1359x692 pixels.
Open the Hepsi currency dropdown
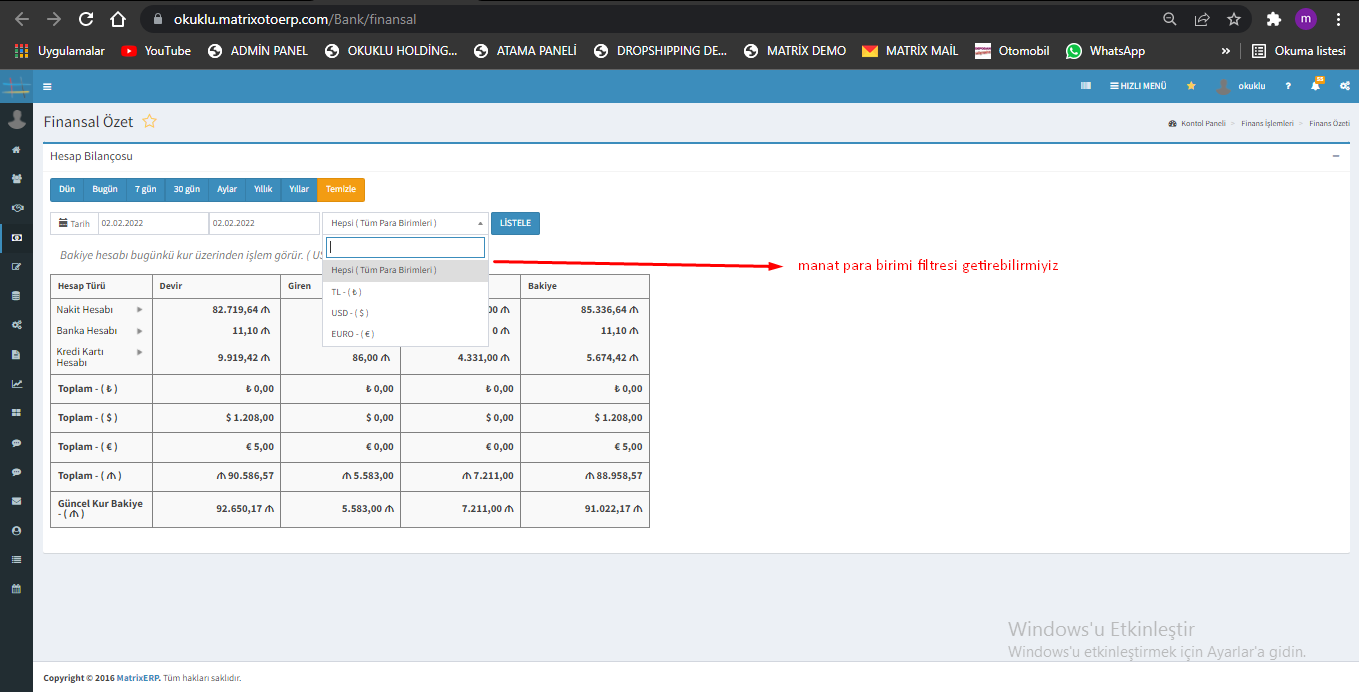pyautogui.click(x=405, y=223)
